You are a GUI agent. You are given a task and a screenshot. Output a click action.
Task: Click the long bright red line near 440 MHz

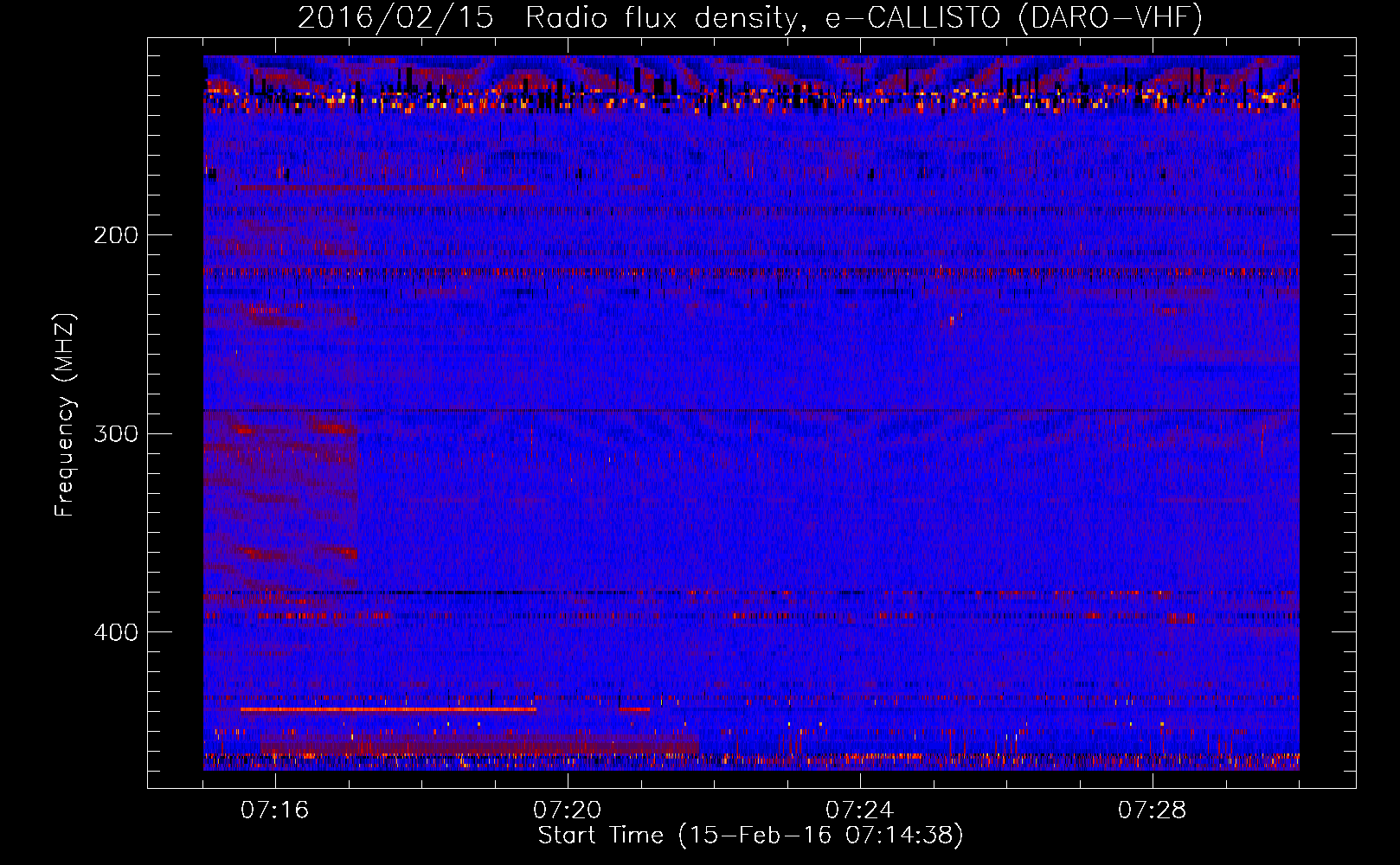click(389, 709)
